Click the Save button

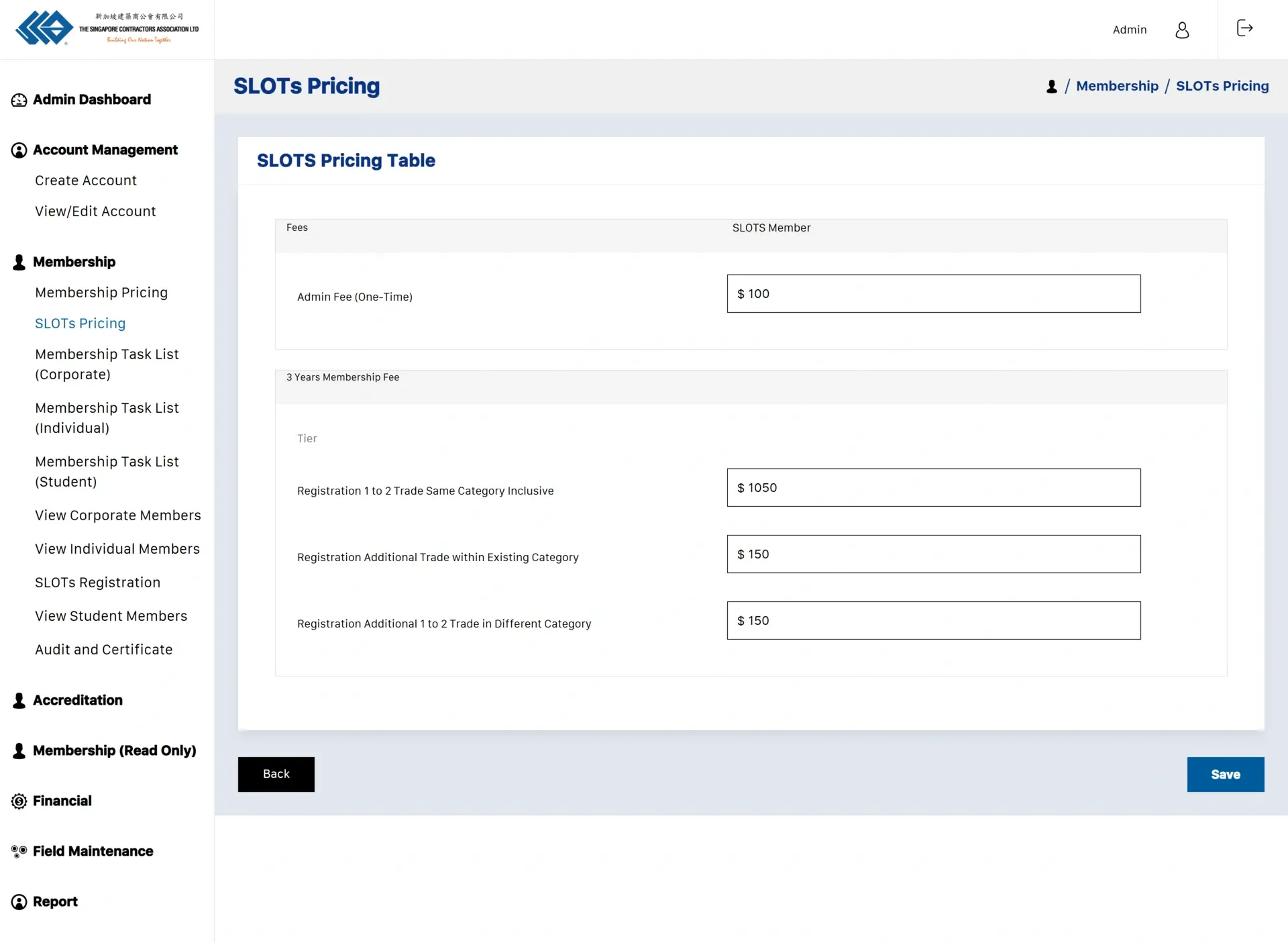click(1226, 774)
